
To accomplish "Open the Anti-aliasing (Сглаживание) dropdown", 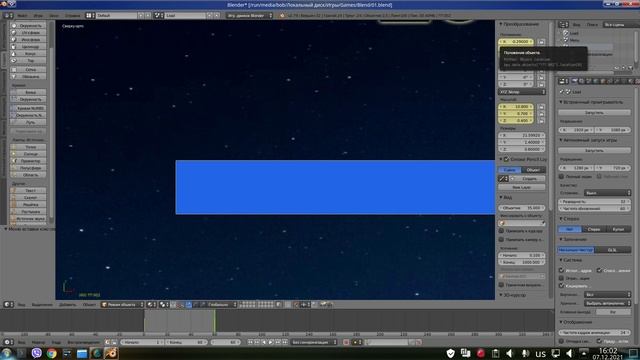I will (607, 193).
